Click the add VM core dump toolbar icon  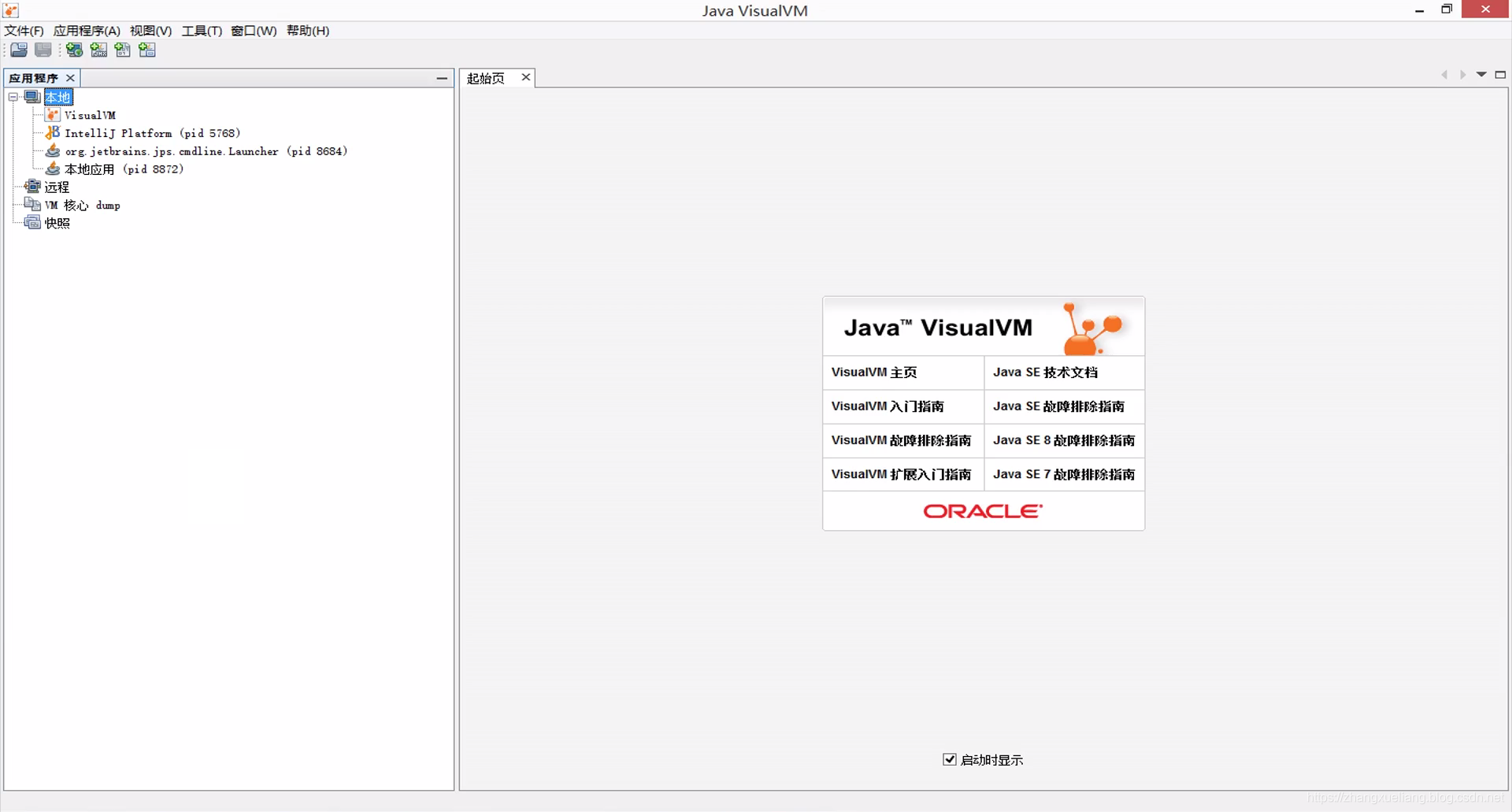[123, 50]
